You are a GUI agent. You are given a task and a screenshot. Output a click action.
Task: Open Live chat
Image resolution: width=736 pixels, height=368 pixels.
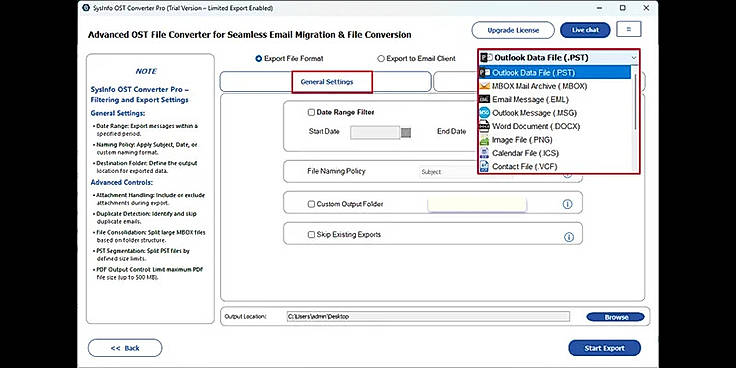pos(585,30)
